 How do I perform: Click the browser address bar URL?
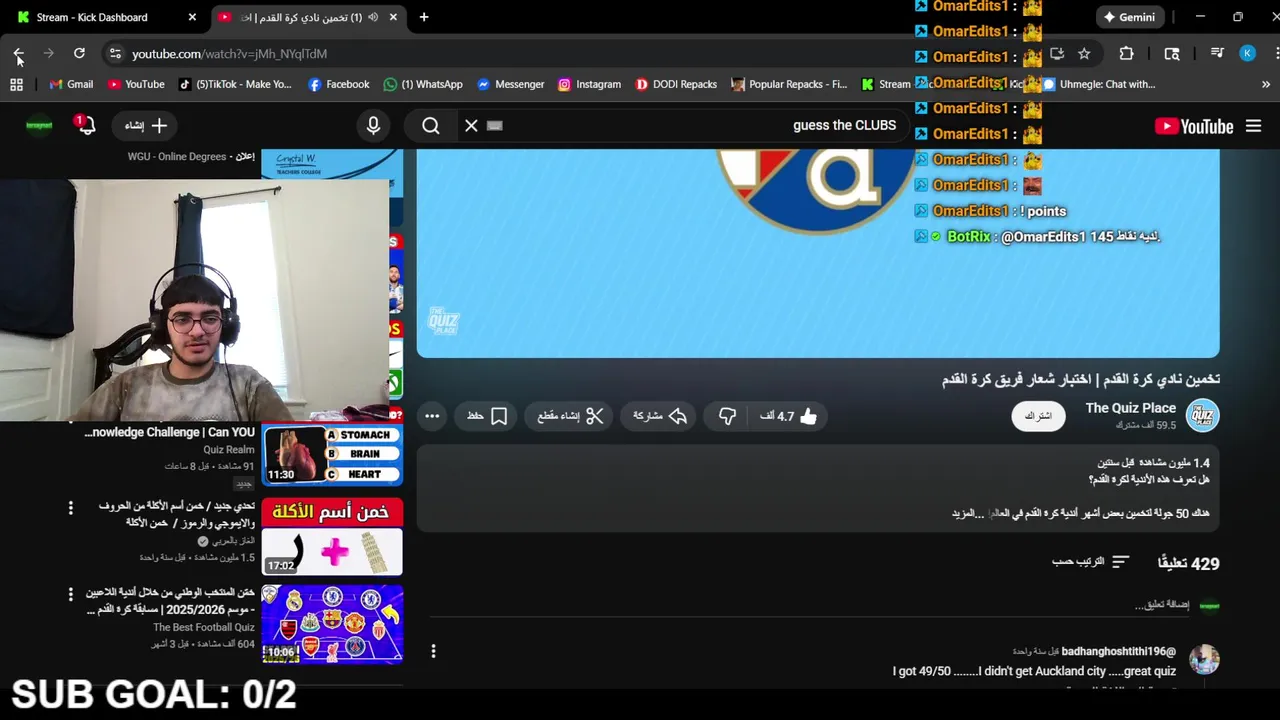(229, 54)
